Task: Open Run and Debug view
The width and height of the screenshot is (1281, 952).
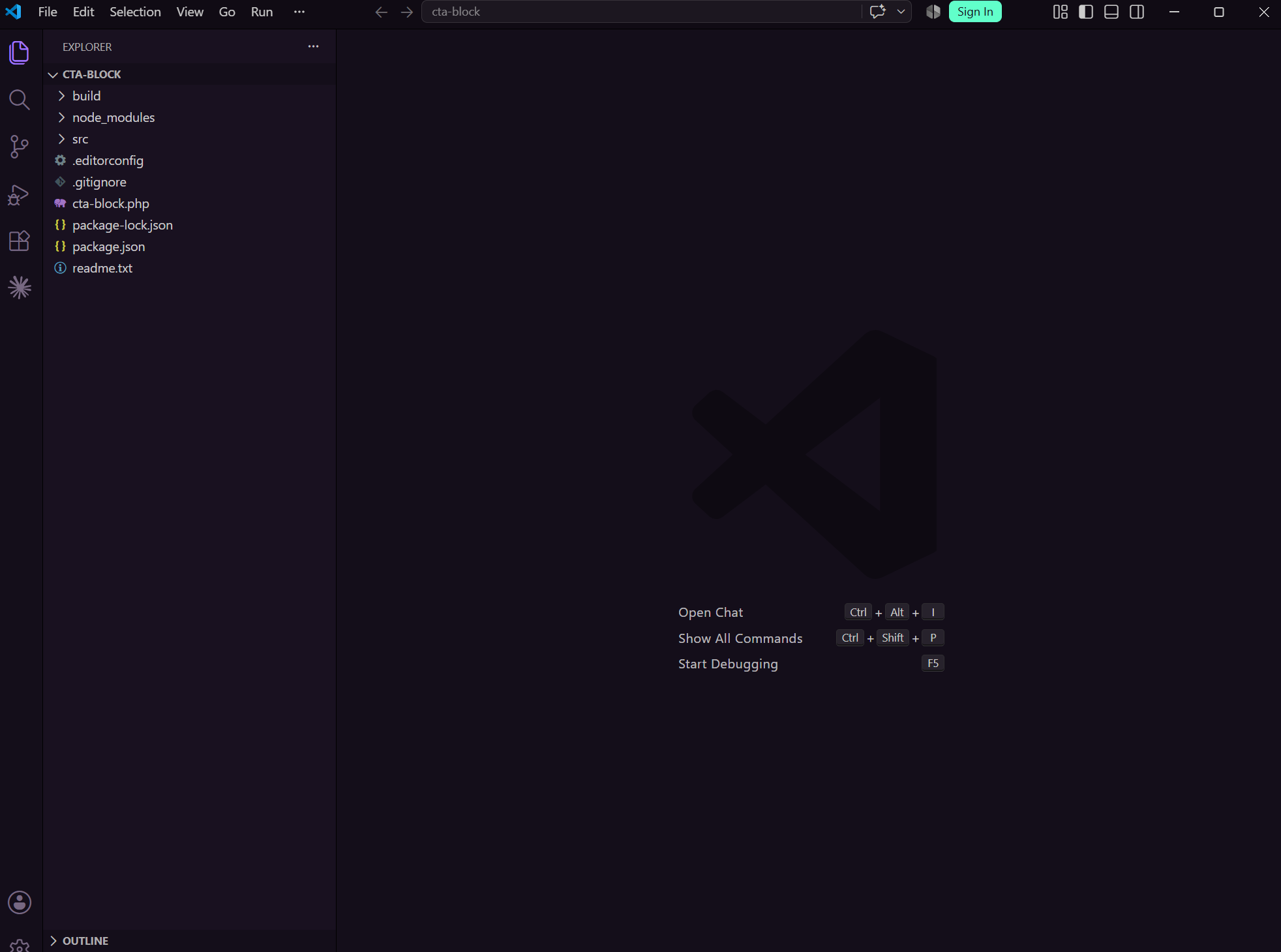Action: pyautogui.click(x=20, y=194)
